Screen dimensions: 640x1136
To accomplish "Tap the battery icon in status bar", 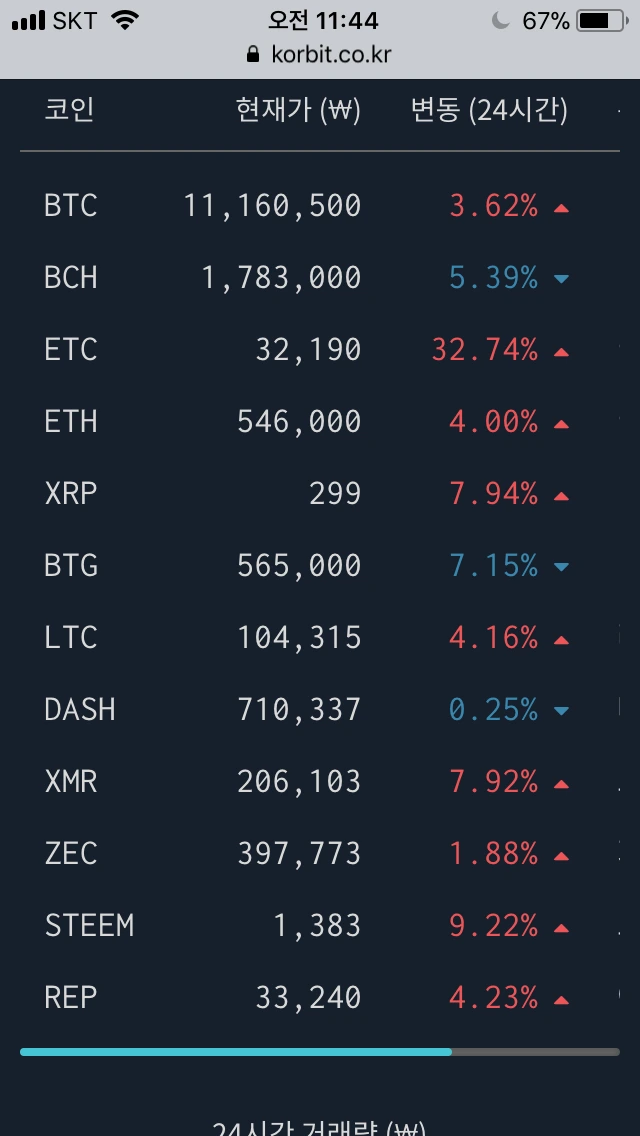I will [602, 21].
